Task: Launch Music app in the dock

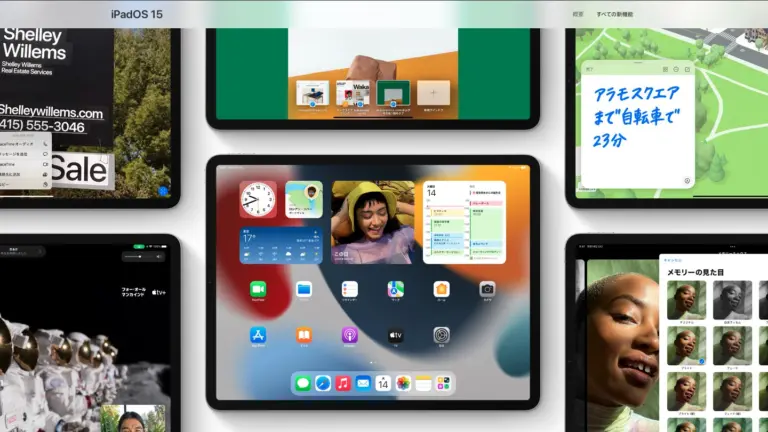Action: point(343,383)
